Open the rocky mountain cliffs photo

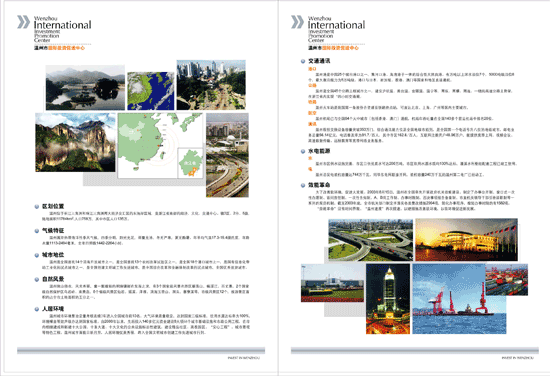(x=75, y=142)
